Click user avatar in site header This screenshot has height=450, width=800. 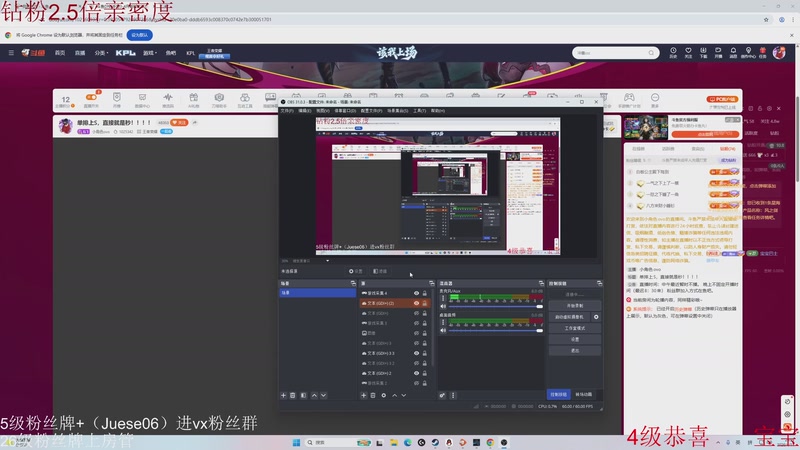(x=779, y=52)
